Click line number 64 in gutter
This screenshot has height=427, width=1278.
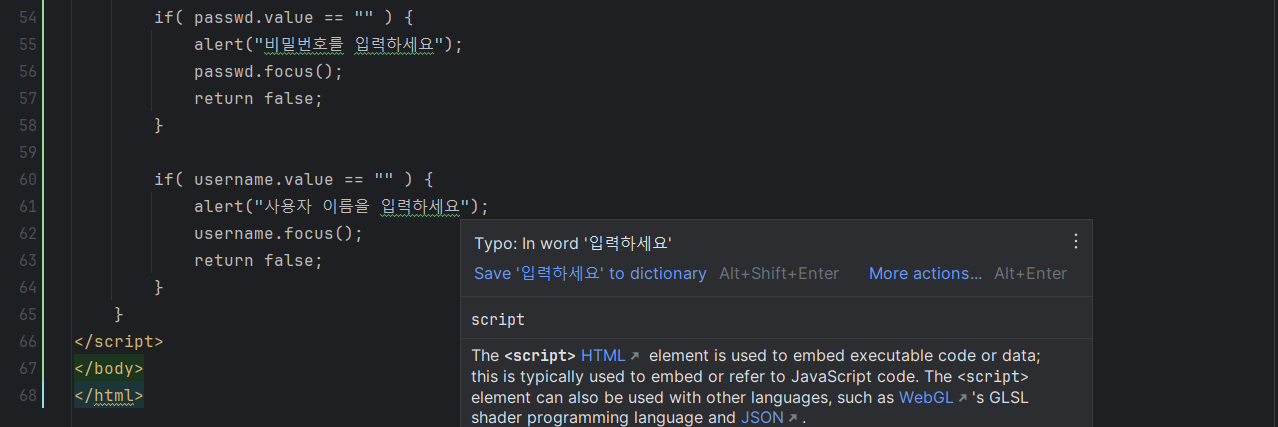point(28,287)
